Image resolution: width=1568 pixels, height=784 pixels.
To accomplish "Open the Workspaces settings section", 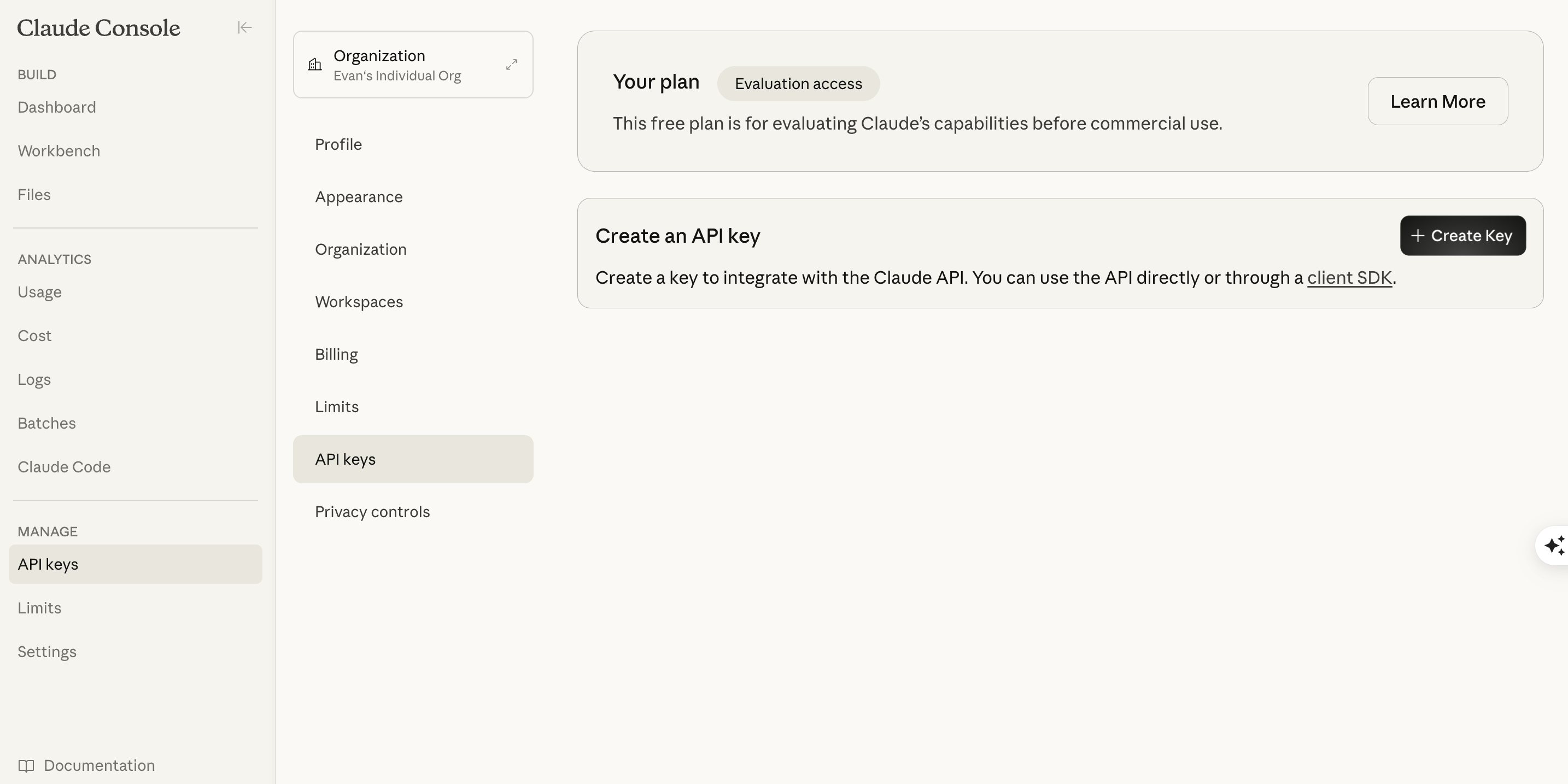I will click(x=359, y=302).
